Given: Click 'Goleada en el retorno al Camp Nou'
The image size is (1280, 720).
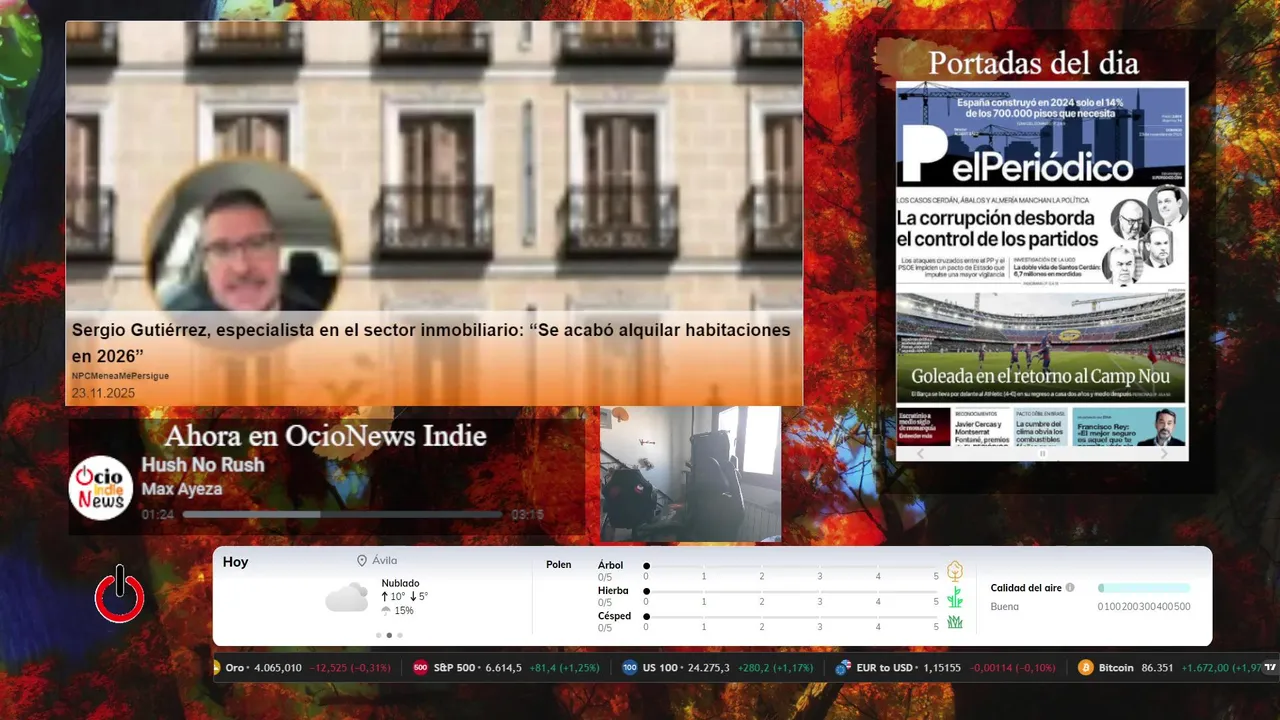Looking at the screenshot, I should (x=1039, y=377).
